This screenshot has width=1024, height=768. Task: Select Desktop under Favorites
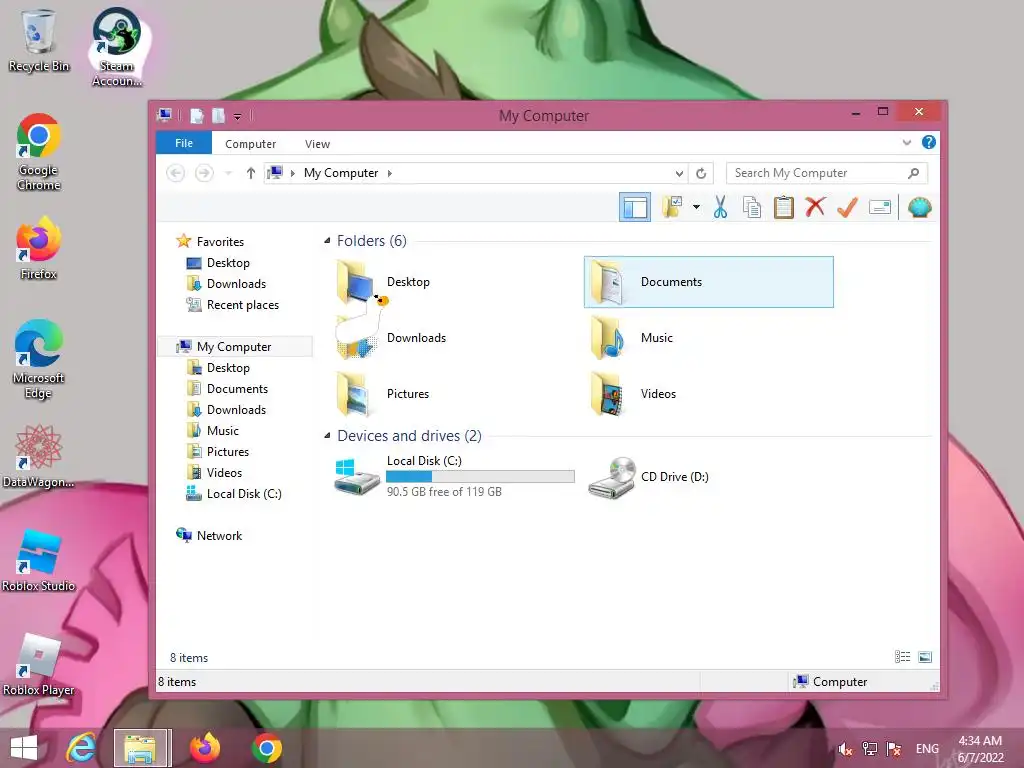[227, 263]
